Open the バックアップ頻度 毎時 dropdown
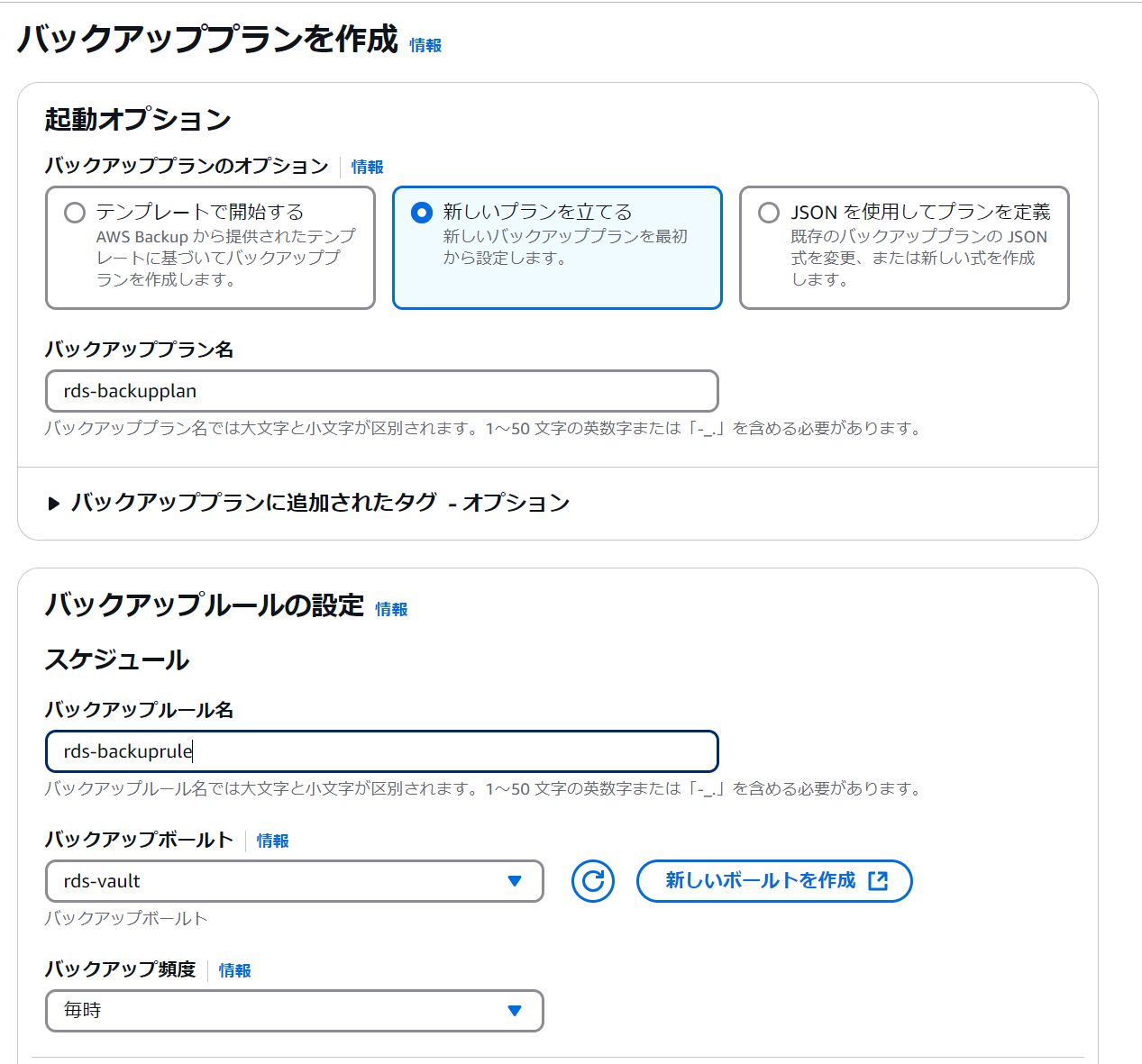 tap(294, 1011)
